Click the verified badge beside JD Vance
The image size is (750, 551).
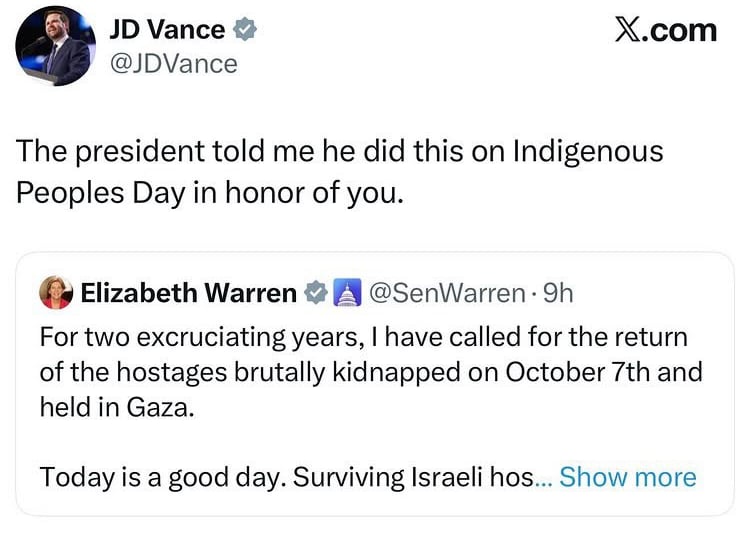pyautogui.click(x=246, y=31)
